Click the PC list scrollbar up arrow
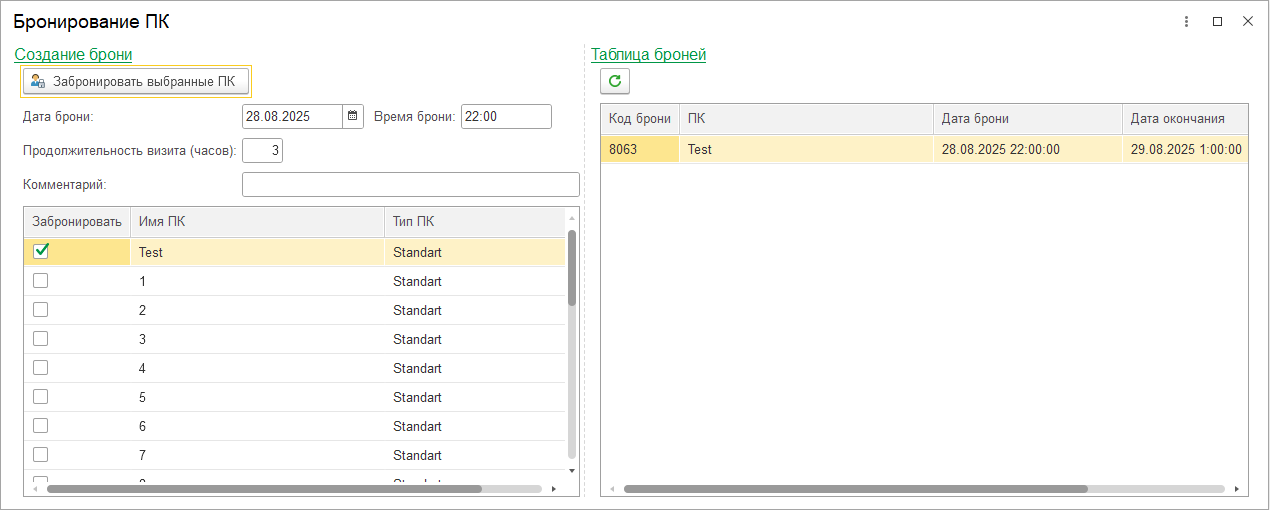Viewport: 1270px width, 510px height. coord(572,217)
